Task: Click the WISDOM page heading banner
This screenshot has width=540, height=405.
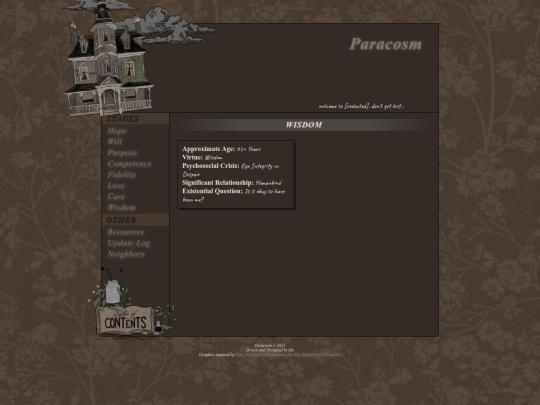Action: pyautogui.click(x=304, y=125)
